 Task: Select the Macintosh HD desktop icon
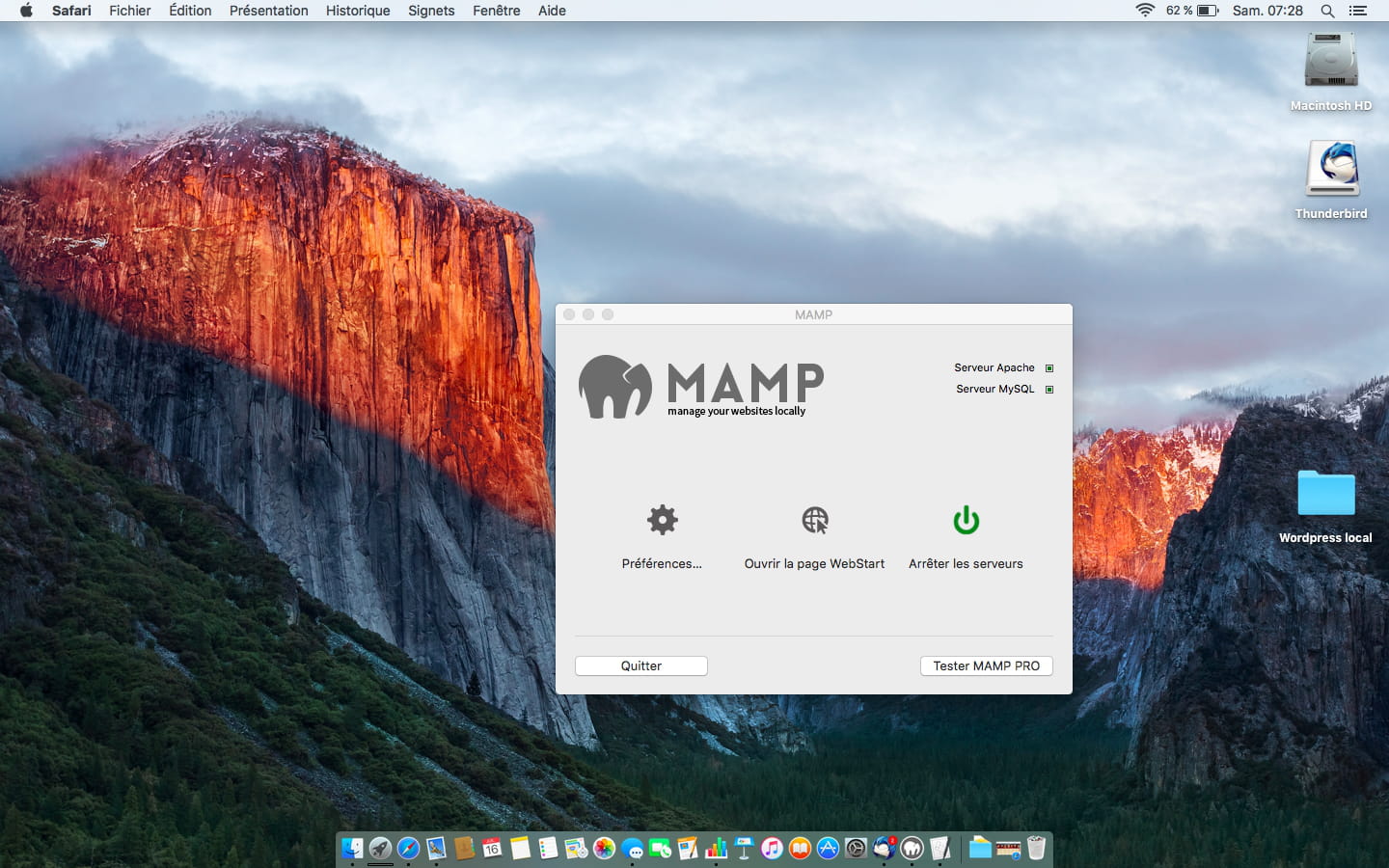1331,61
